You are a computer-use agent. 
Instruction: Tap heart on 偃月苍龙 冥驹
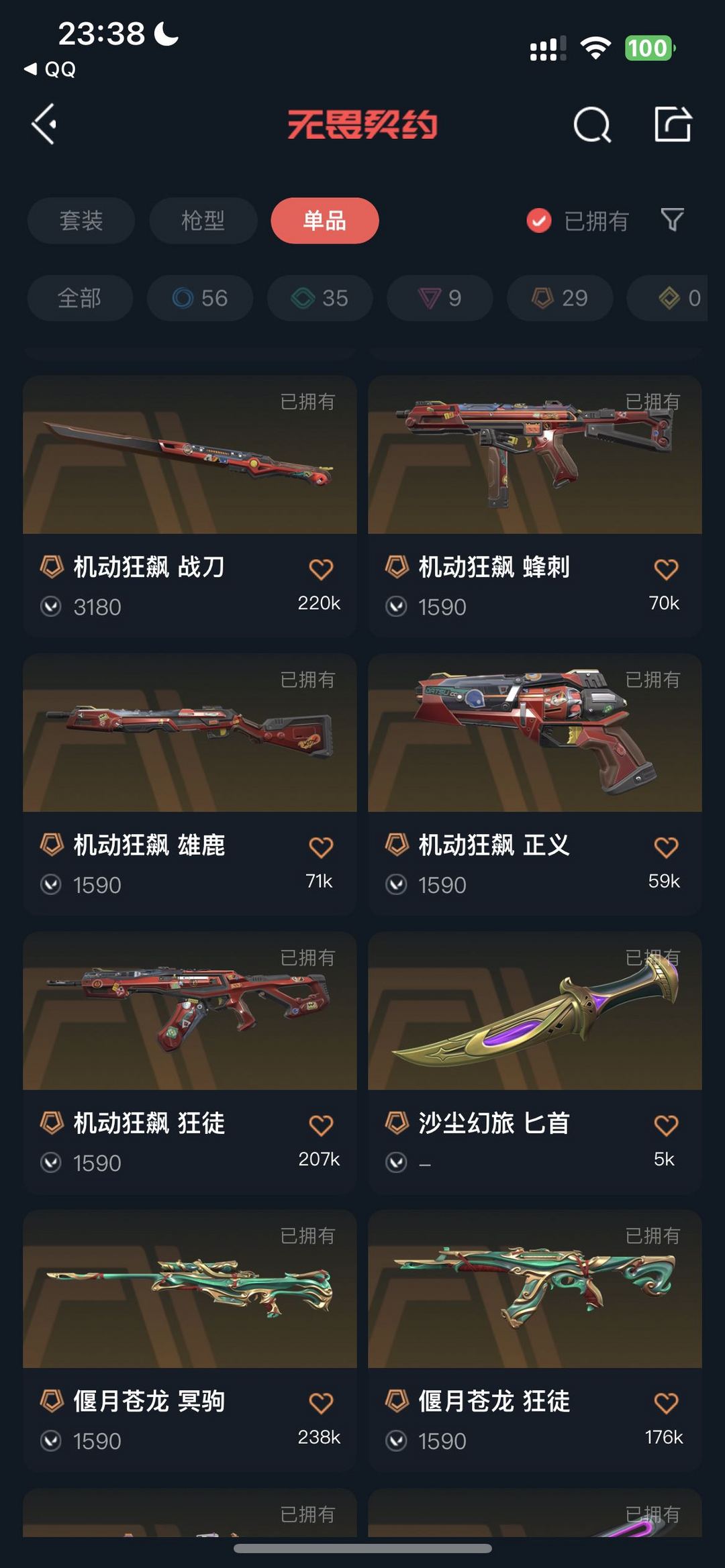[321, 1402]
